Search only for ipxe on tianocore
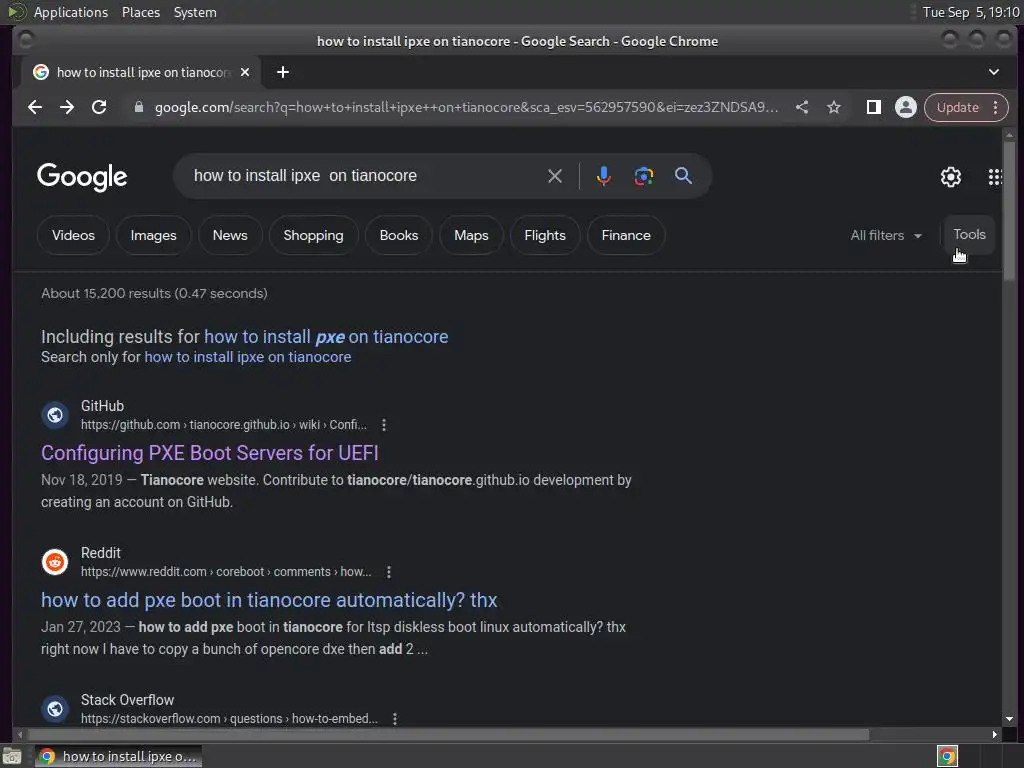Viewport: 1024px width, 768px height. click(248, 357)
